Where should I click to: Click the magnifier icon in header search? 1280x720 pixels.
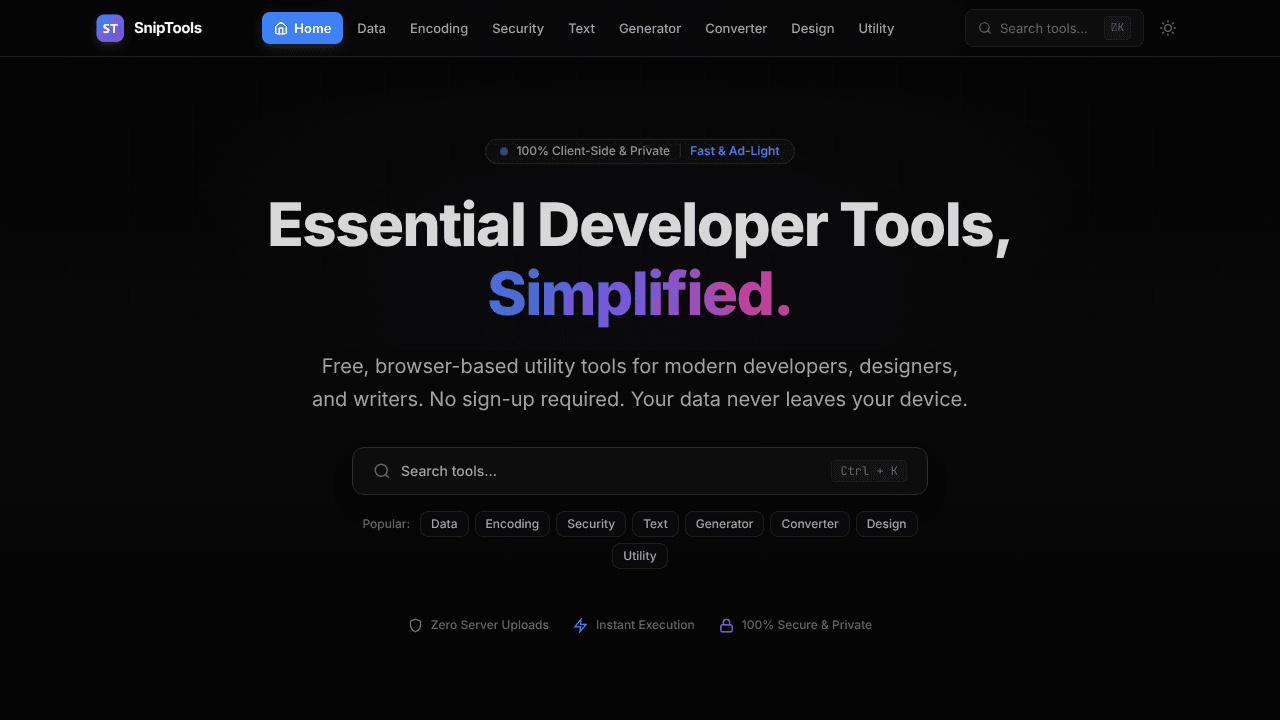tap(985, 28)
